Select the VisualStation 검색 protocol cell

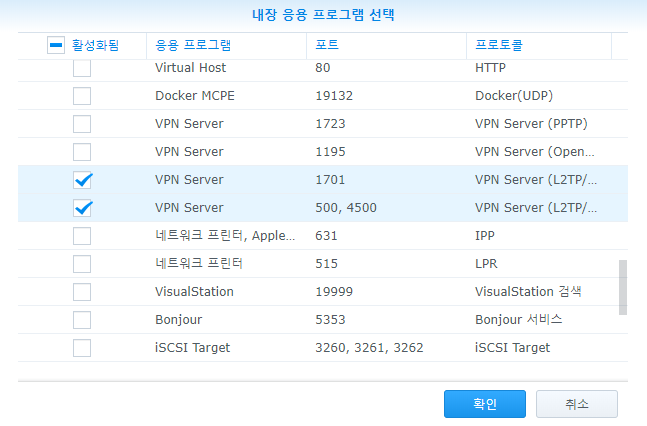click(x=528, y=291)
